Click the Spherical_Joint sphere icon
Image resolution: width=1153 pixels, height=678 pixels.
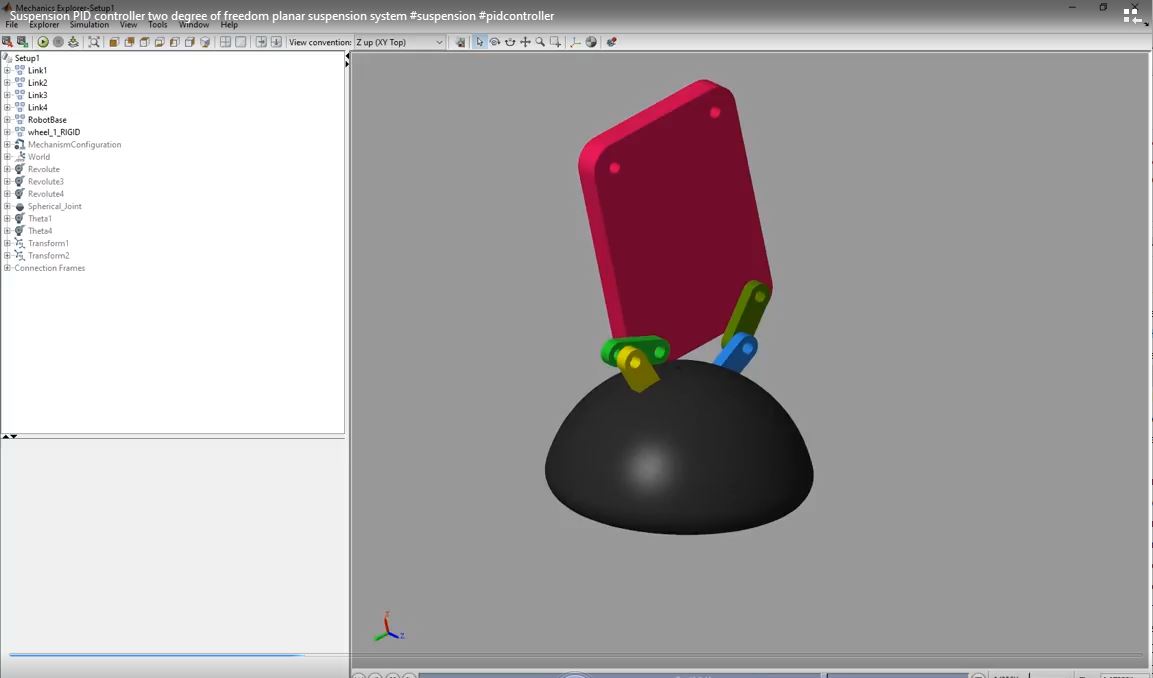(x=20, y=207)
